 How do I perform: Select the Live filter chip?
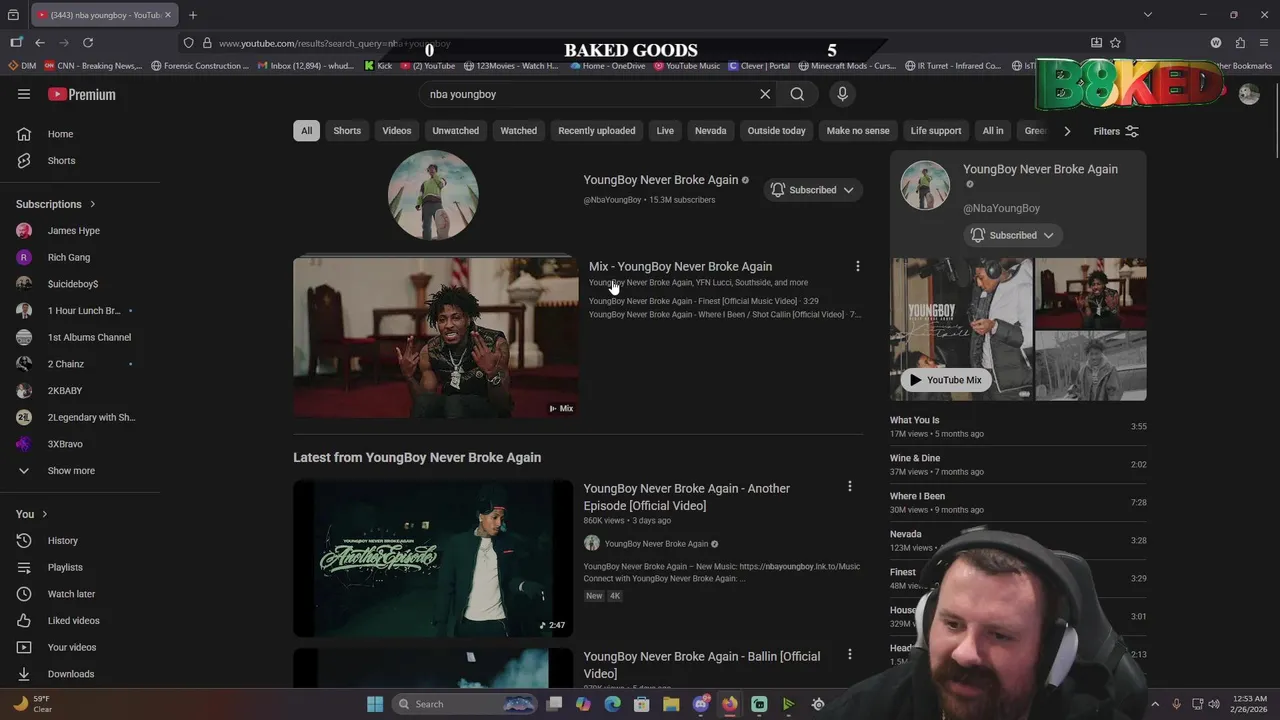tap(665, 131)
